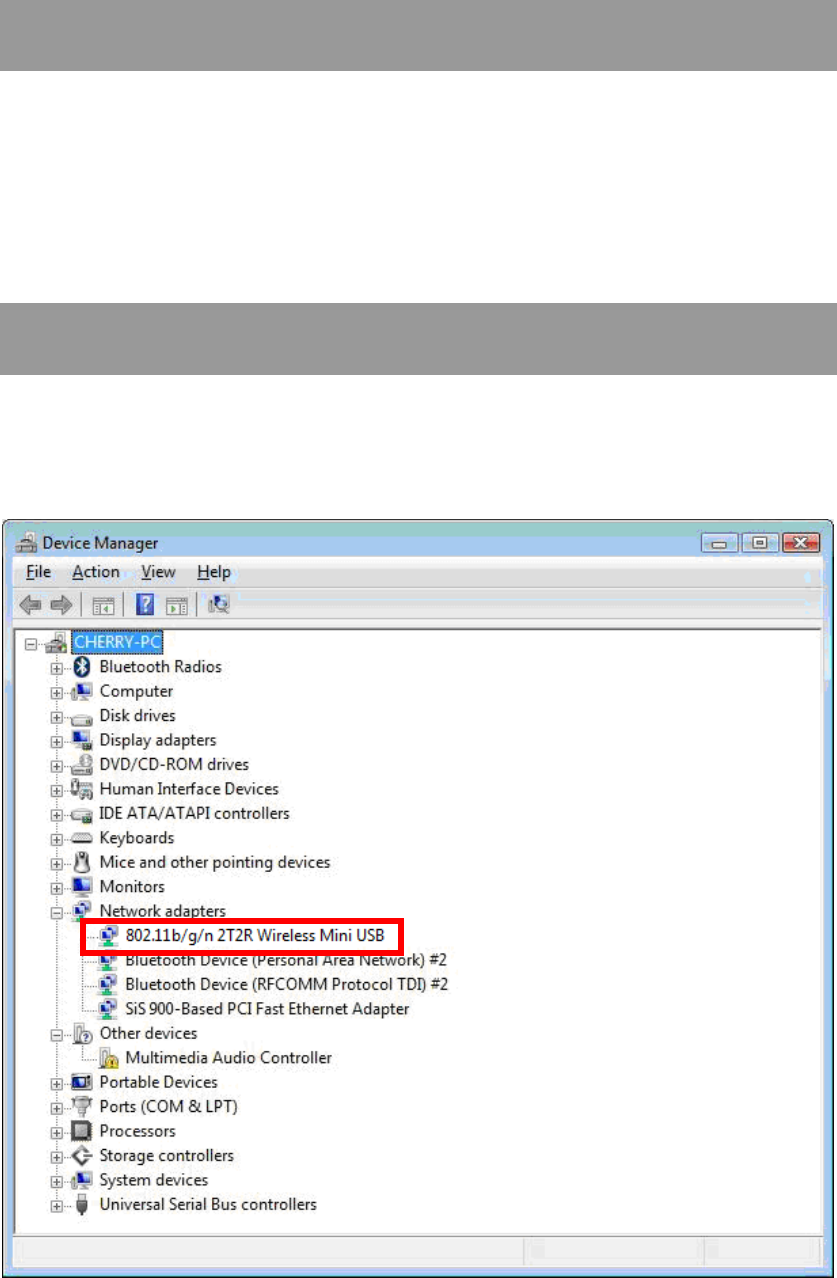Expand the Monitors node
Screen dimensions: 837x1278
click(56, 888)
